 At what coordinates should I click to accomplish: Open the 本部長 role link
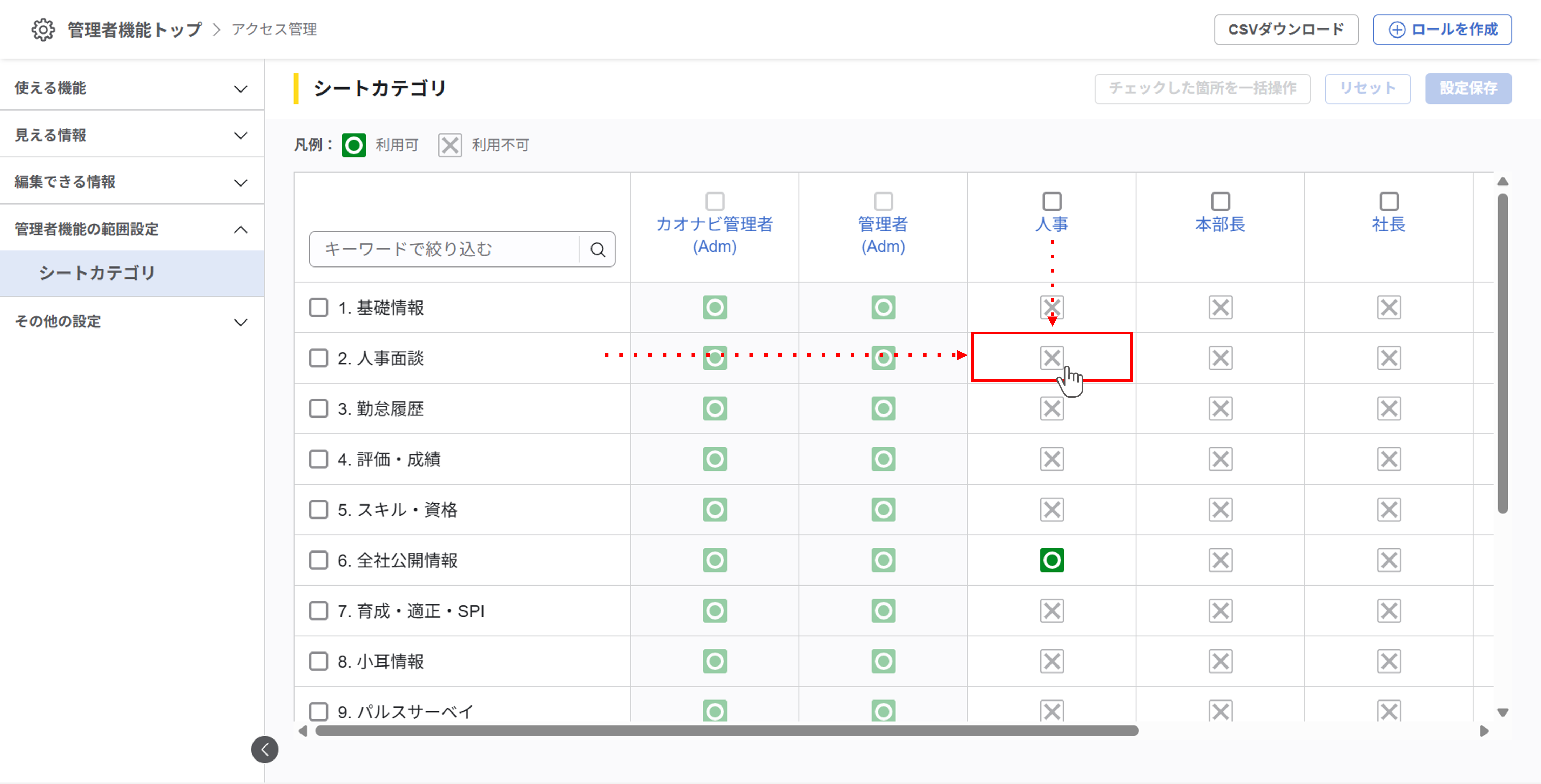click(1220, 224)
